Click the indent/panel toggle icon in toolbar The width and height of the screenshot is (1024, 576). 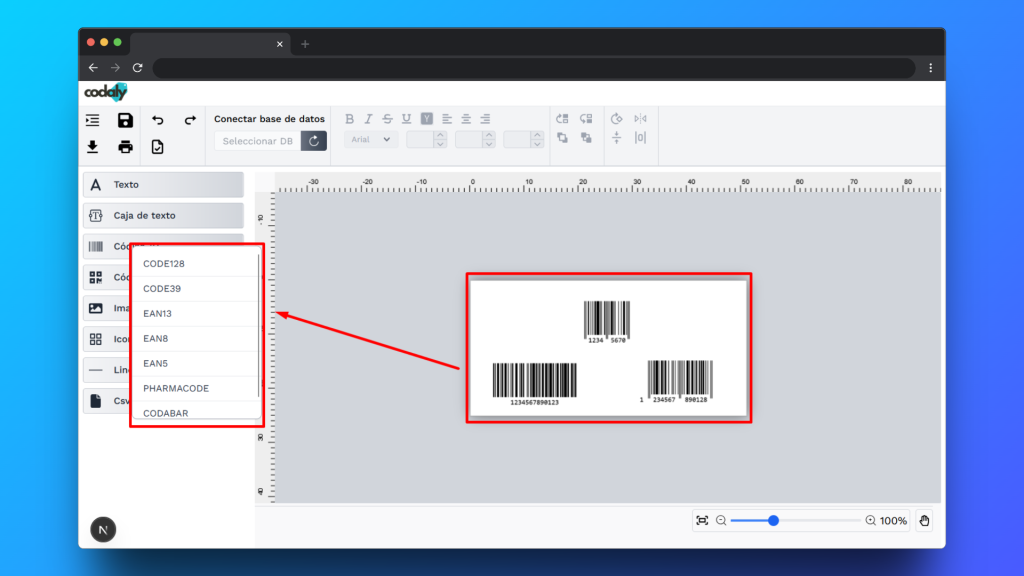(93, 120)
